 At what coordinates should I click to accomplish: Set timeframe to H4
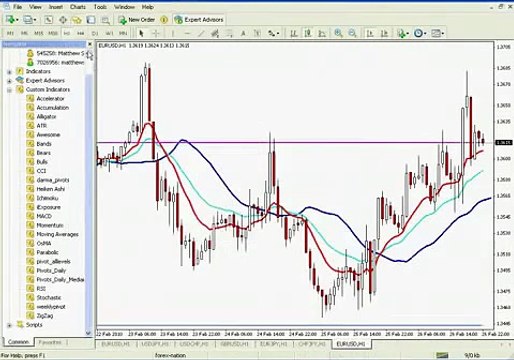(x=81, y=33)
